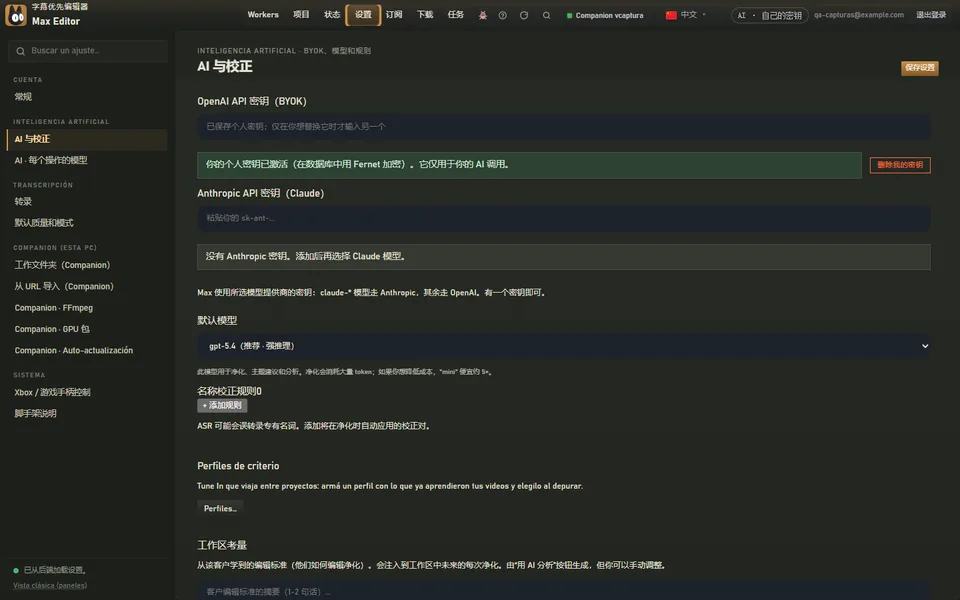Click 删除我的密钥 delete key button
The width and height of the screenshot is (960, 600).
click(900, 165)
